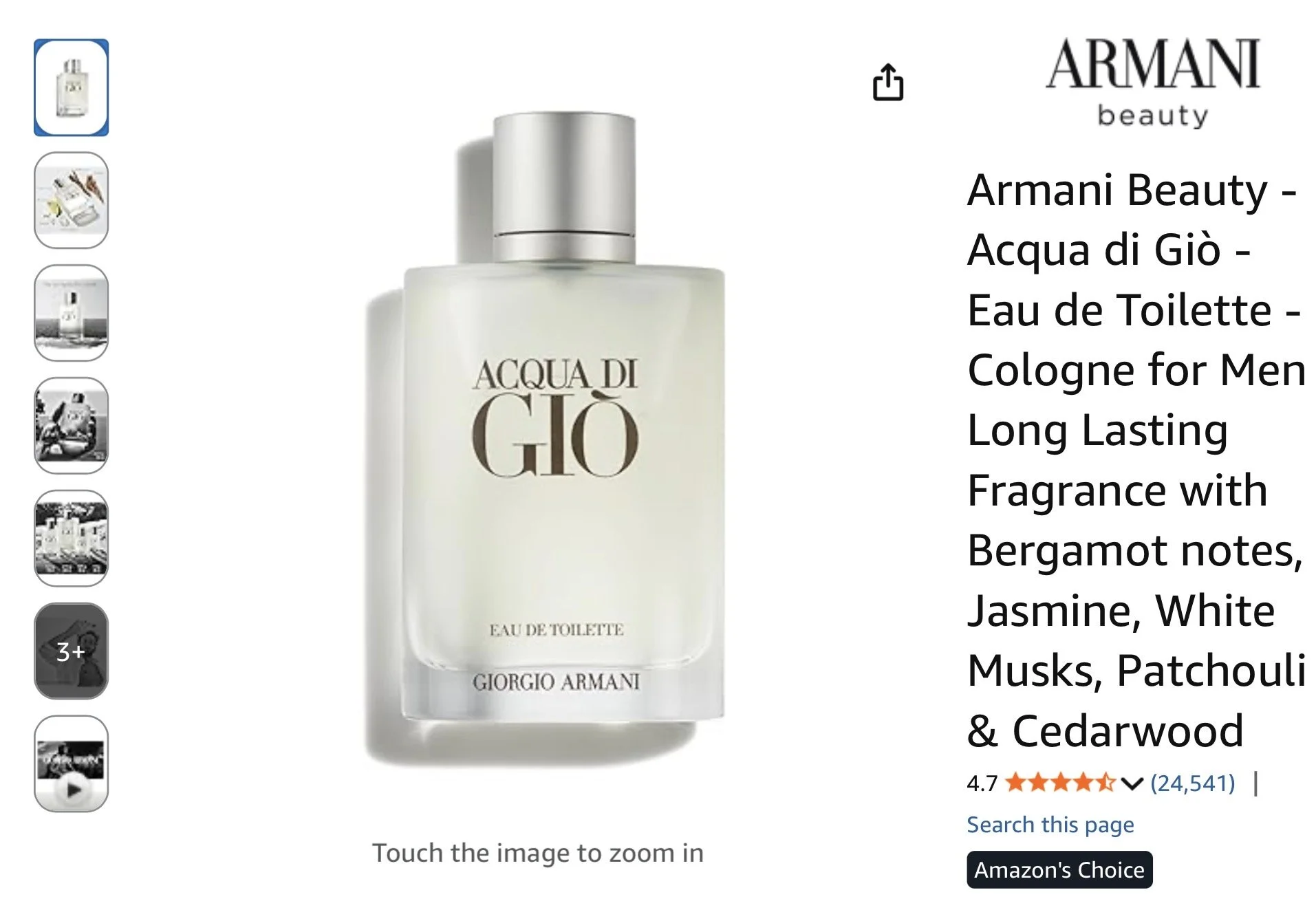This screenshot has height=899, width=1316.
Task: Play the product video thumbnail
Action: click(x=72, y=763)
